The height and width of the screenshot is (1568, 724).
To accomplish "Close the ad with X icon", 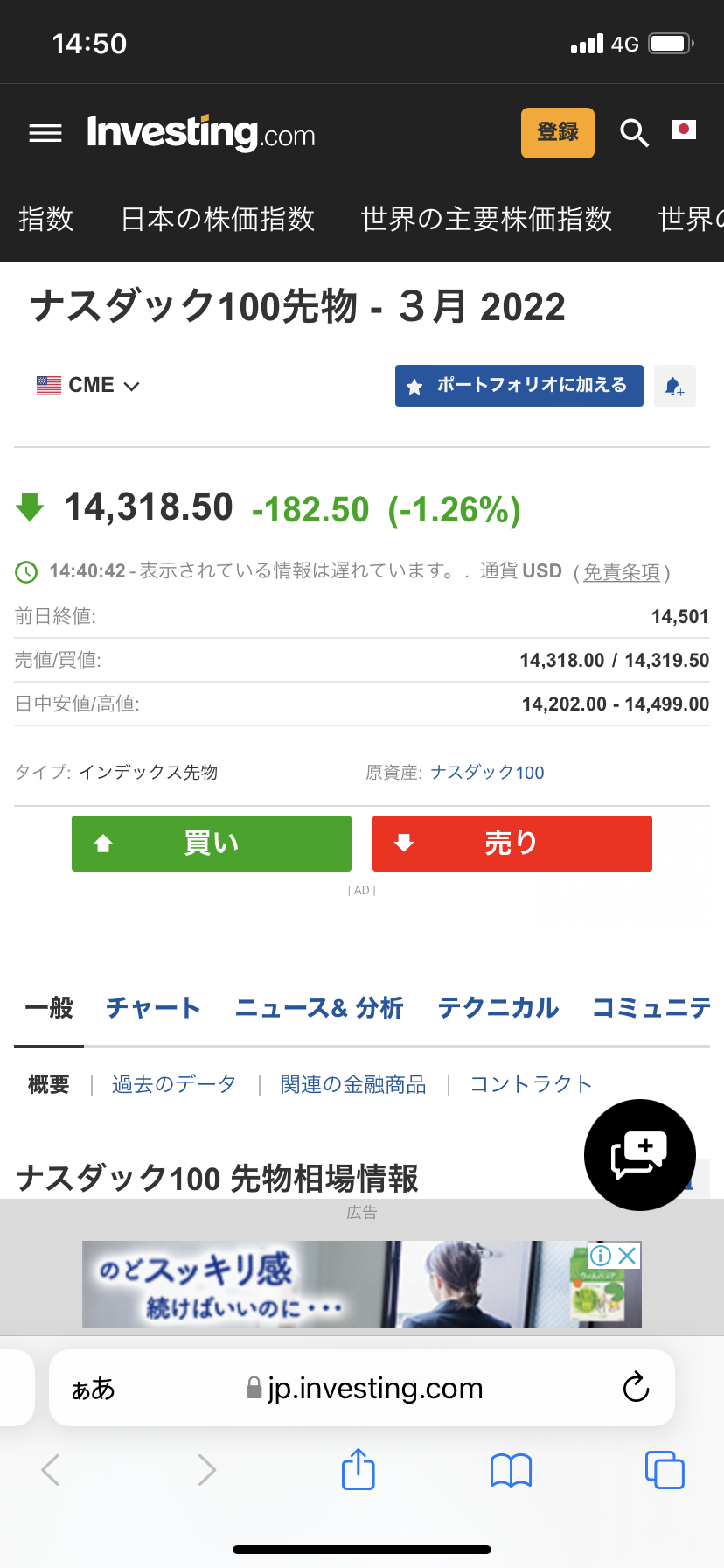I will [x=627, y=1256].
